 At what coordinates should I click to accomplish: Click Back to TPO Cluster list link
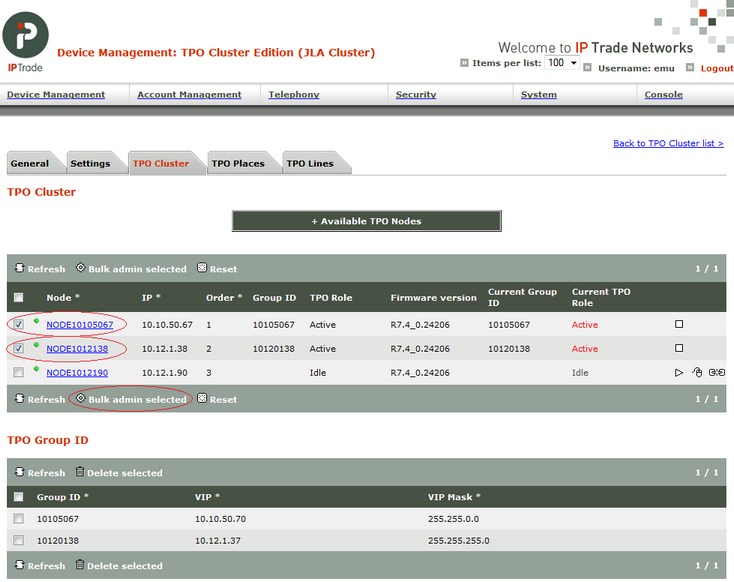pos(668,143)
